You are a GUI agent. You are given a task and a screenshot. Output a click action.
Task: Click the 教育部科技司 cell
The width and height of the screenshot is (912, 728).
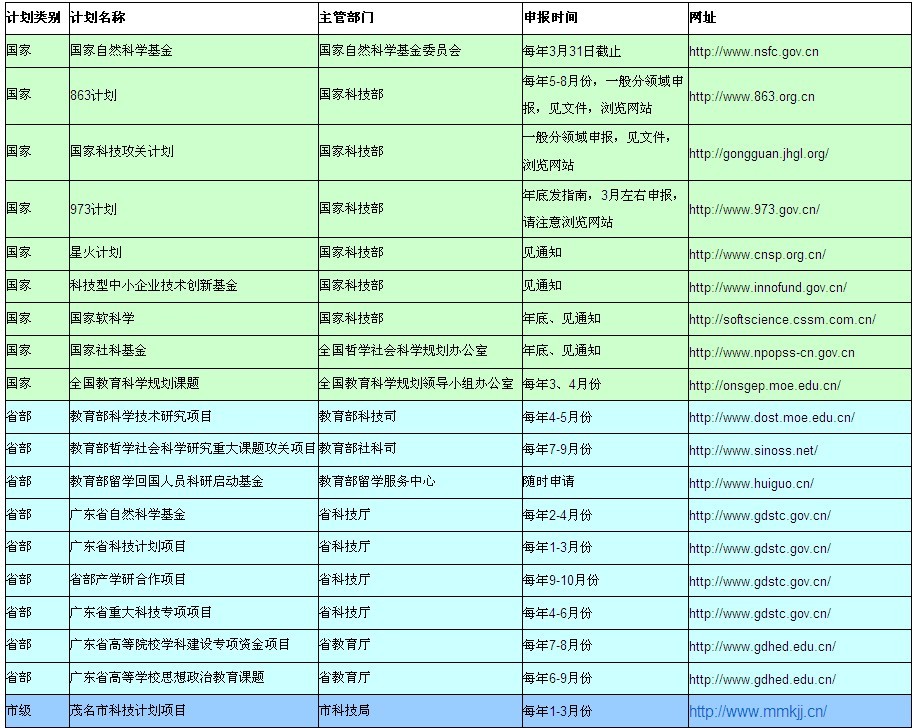[x=420, y=416]
